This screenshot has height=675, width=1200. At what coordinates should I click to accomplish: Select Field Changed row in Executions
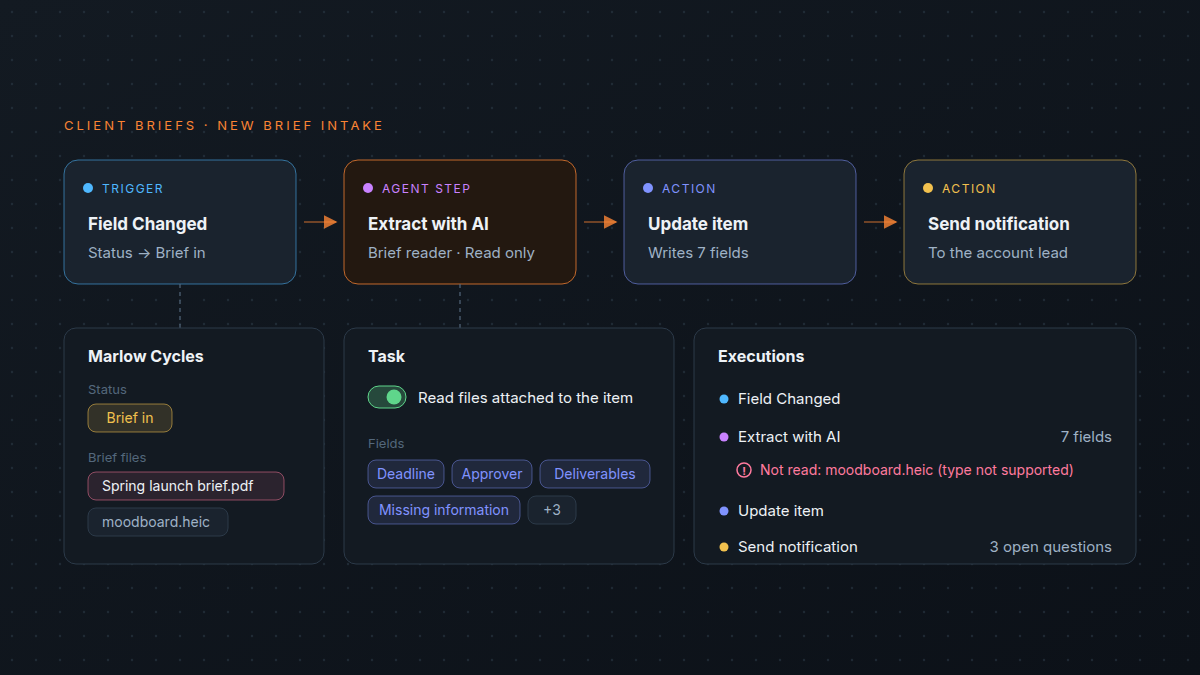(915, 399)
